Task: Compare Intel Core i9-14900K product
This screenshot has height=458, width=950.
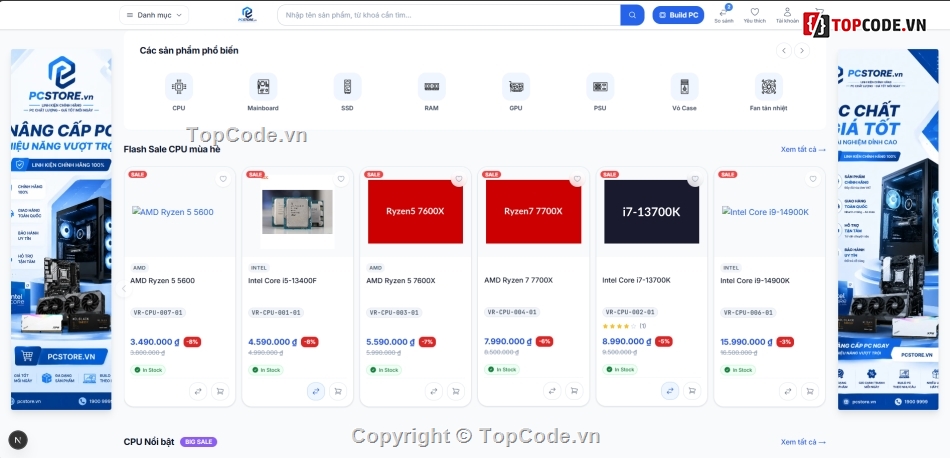Action: 788,391
